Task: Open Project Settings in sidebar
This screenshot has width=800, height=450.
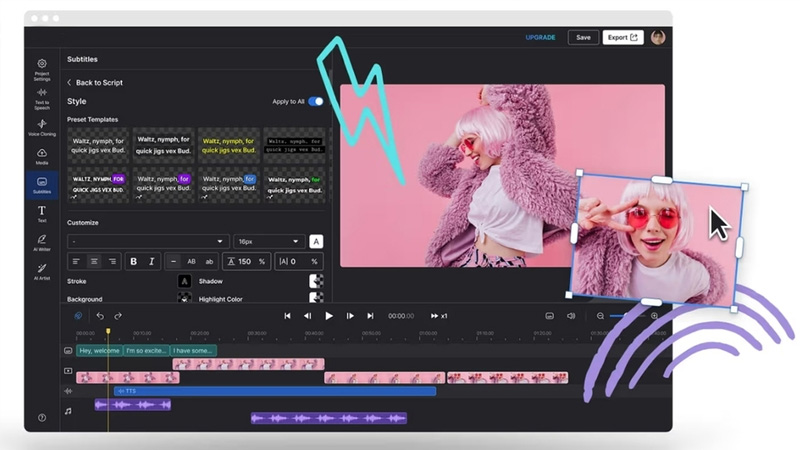Action: coord(42,69)
